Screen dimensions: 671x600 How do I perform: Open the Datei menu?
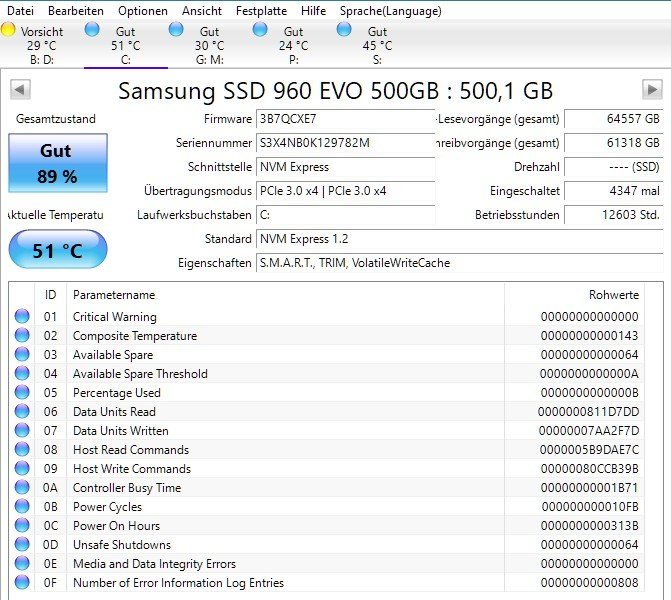[20, 11]
